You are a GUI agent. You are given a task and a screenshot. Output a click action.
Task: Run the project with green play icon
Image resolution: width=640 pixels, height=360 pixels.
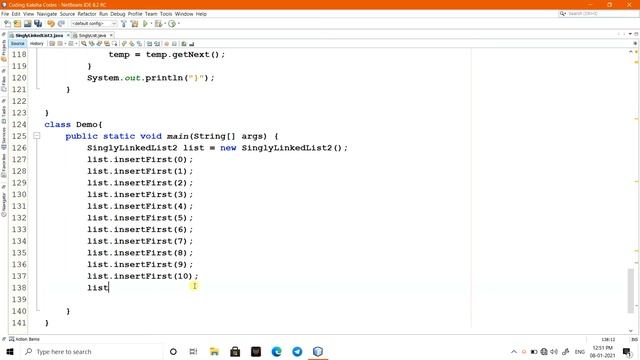[145, 24]
